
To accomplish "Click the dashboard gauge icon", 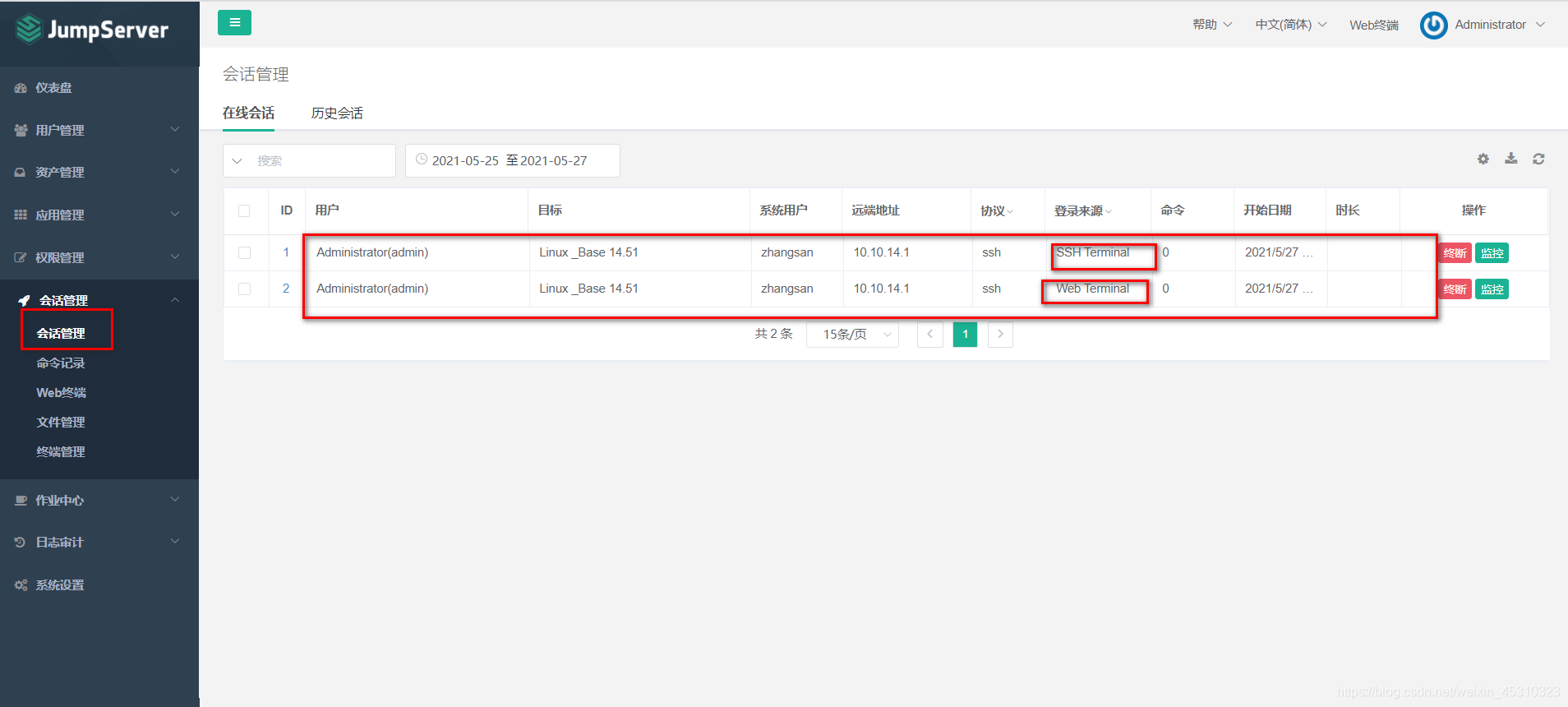I will click(x=21, y=88).
